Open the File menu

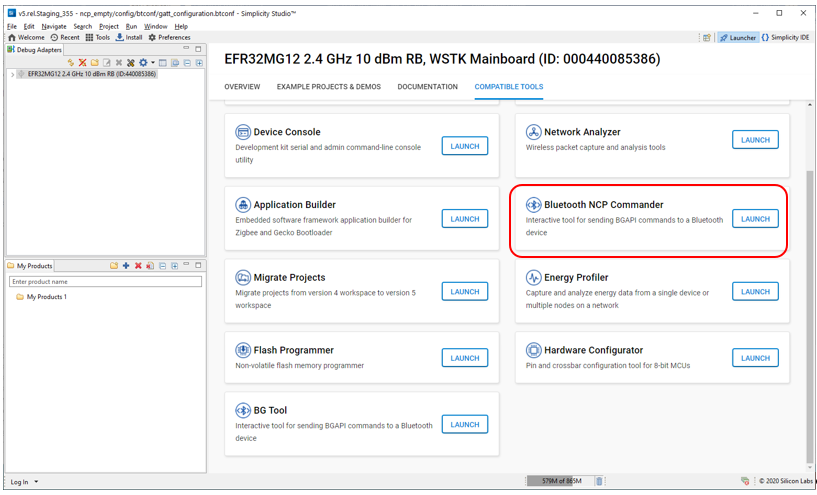(x=12, y=26)
